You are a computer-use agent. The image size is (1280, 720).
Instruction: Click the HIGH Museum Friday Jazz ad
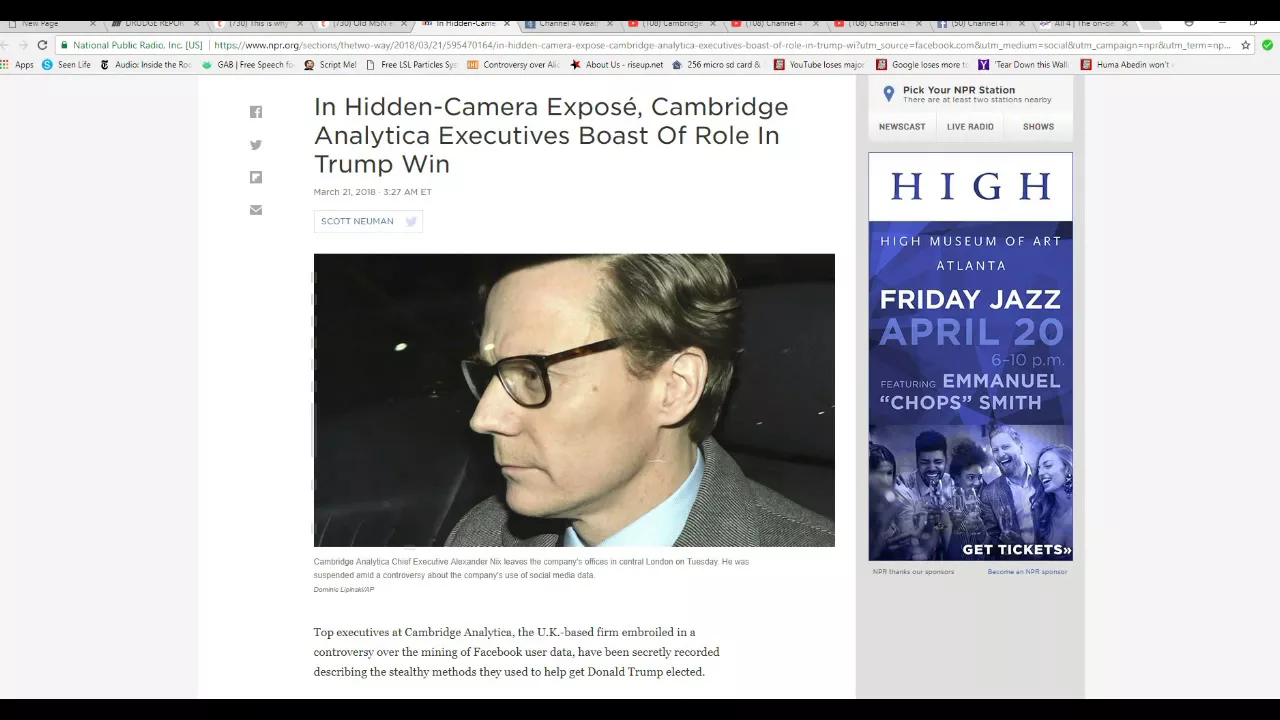pos(970,357)
